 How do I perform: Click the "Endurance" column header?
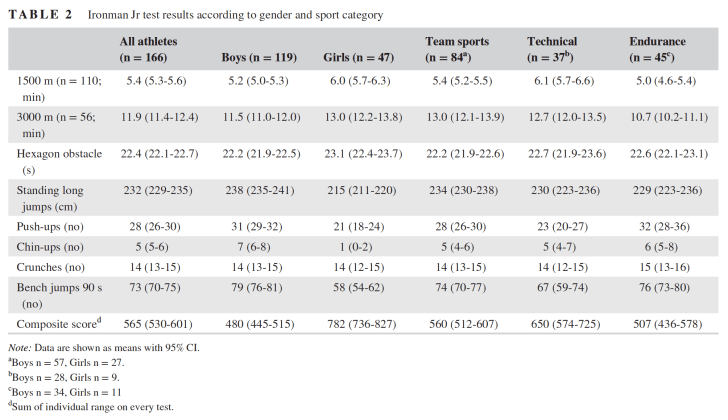tap(658, 40)
